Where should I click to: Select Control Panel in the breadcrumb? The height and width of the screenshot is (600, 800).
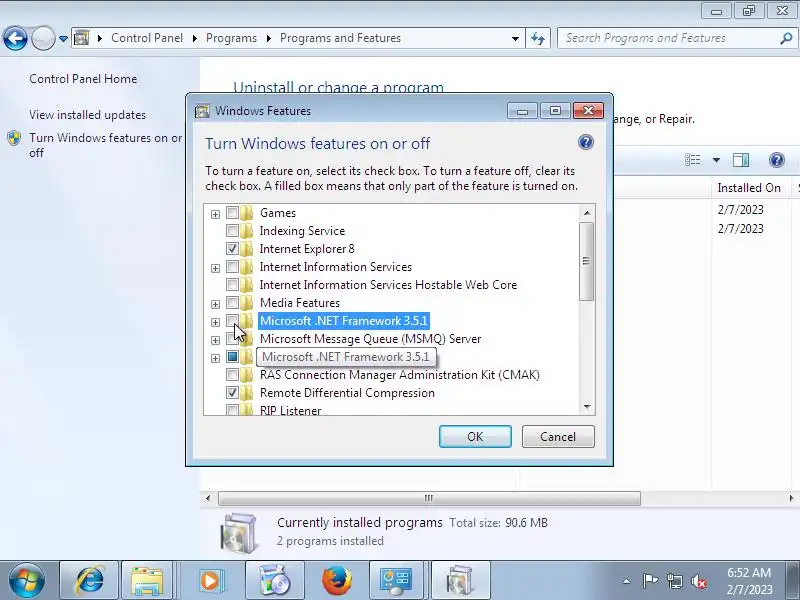pos(147,38)
